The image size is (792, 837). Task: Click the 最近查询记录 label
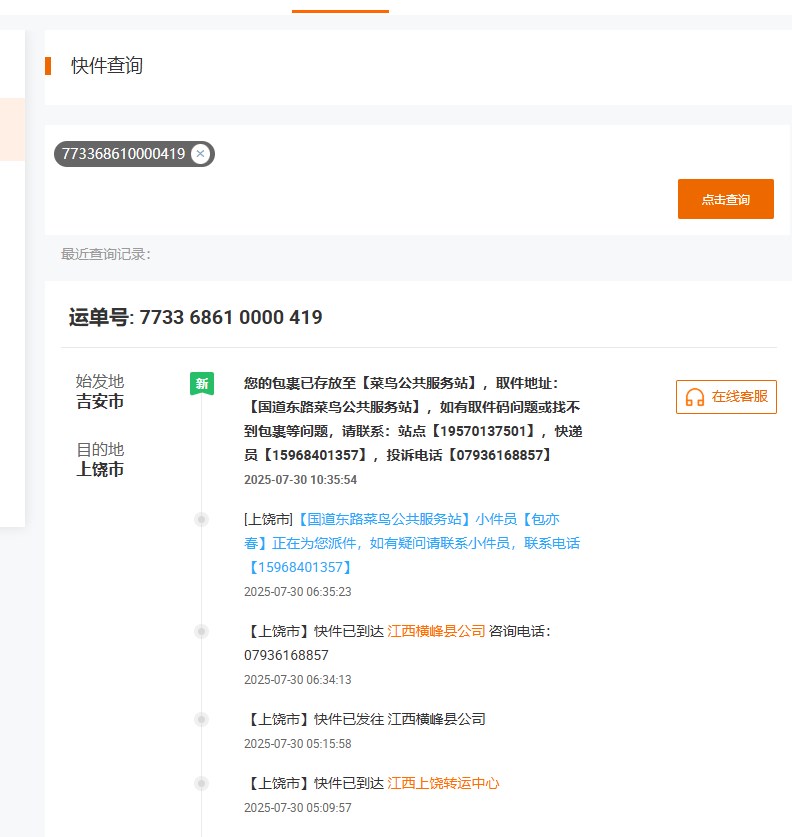pos(106,254)
